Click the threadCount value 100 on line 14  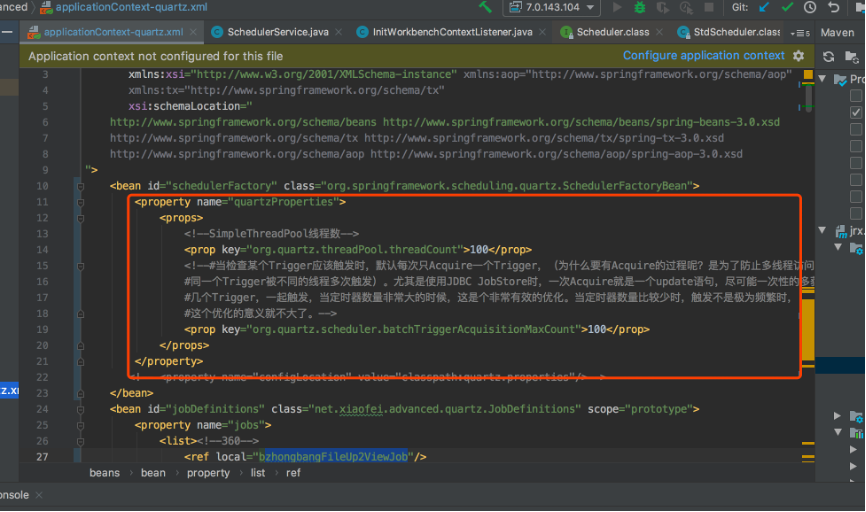(479, 250)
